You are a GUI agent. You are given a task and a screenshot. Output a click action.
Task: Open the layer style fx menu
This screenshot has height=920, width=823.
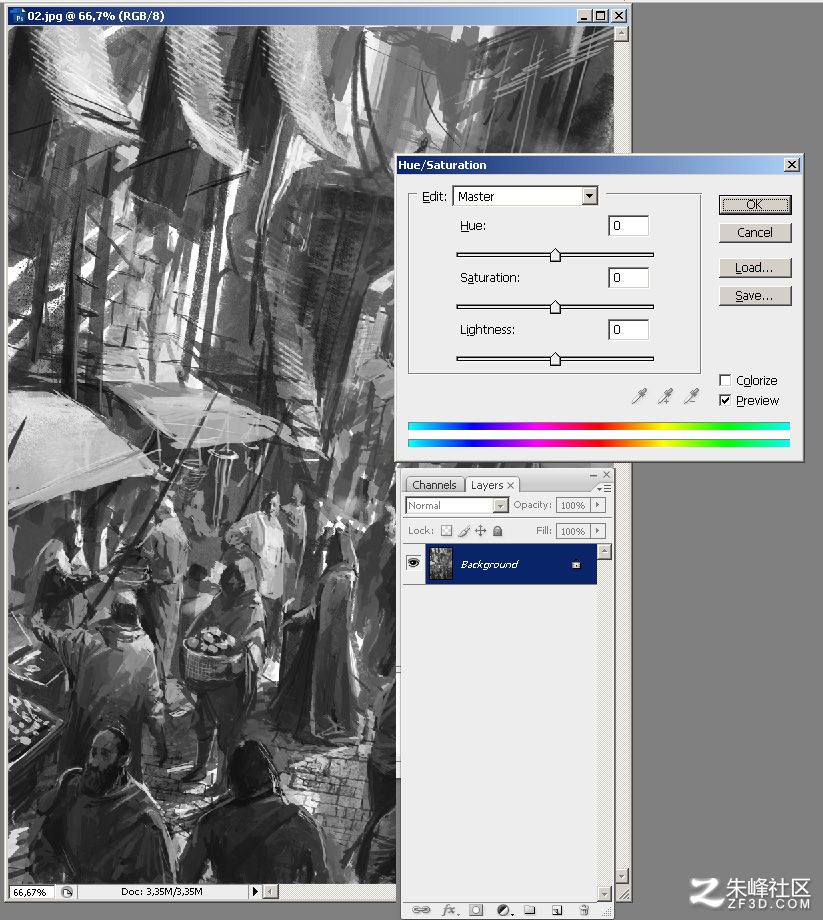point(449,909)
